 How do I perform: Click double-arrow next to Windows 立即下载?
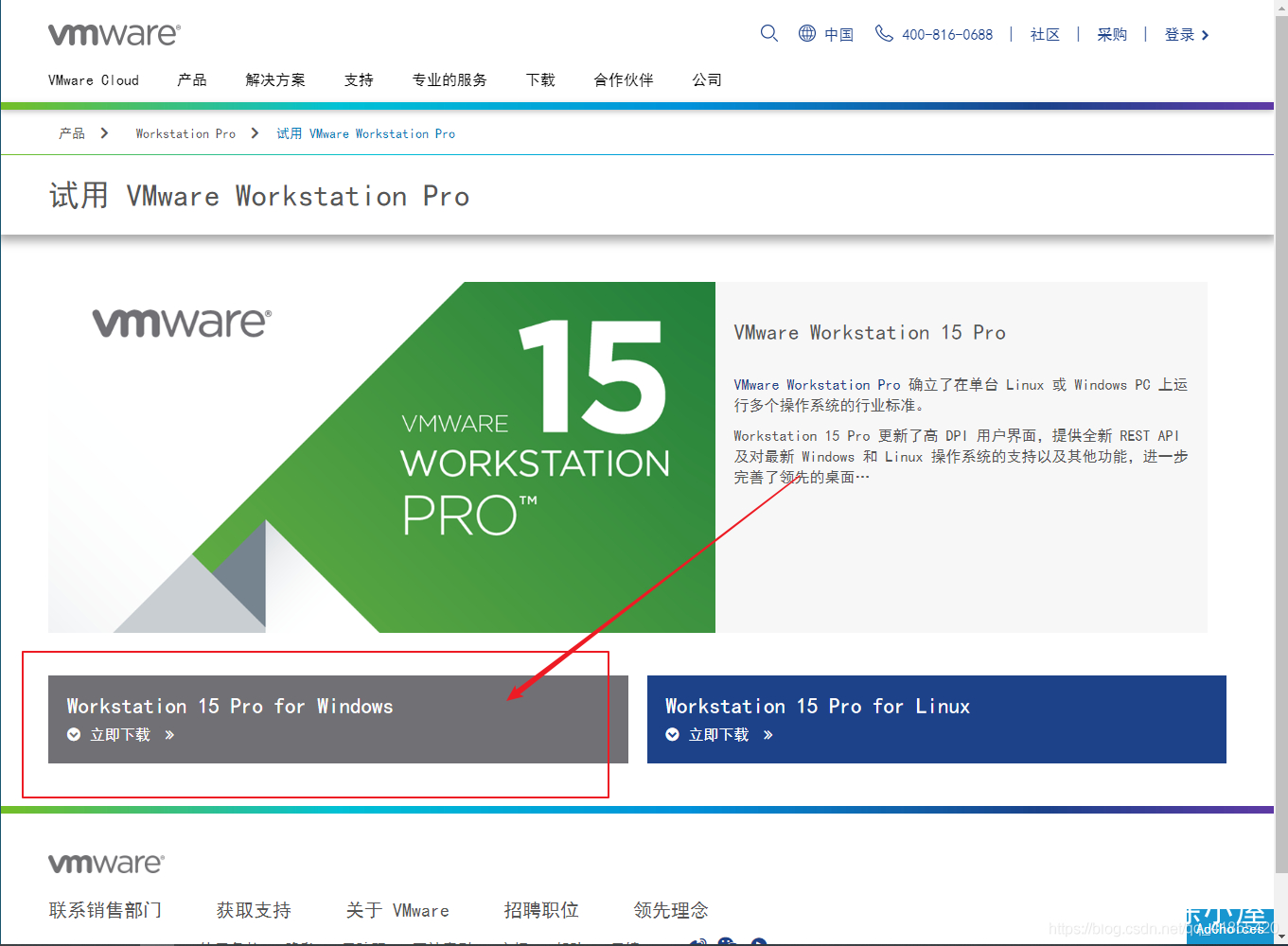169,735
